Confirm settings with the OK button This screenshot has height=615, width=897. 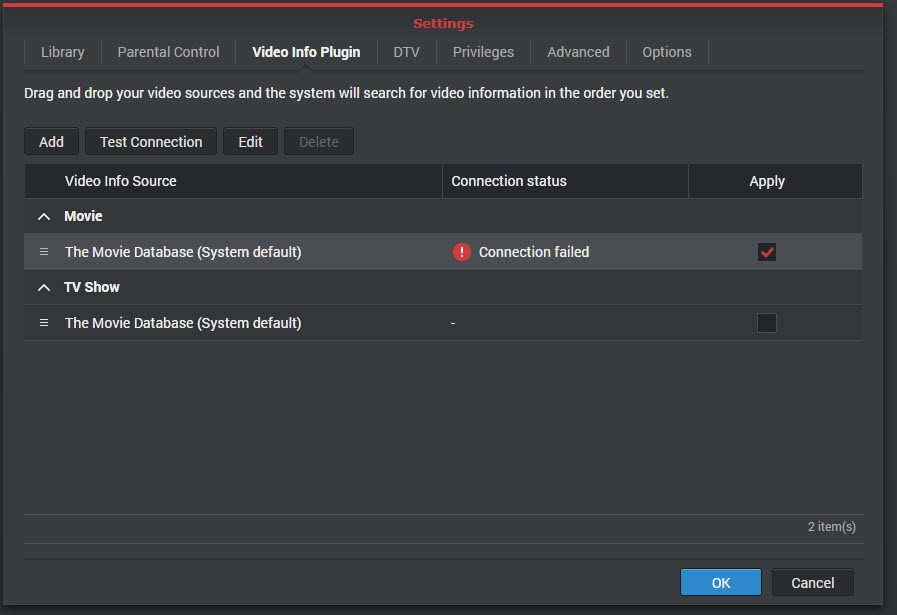pos(721,583)
